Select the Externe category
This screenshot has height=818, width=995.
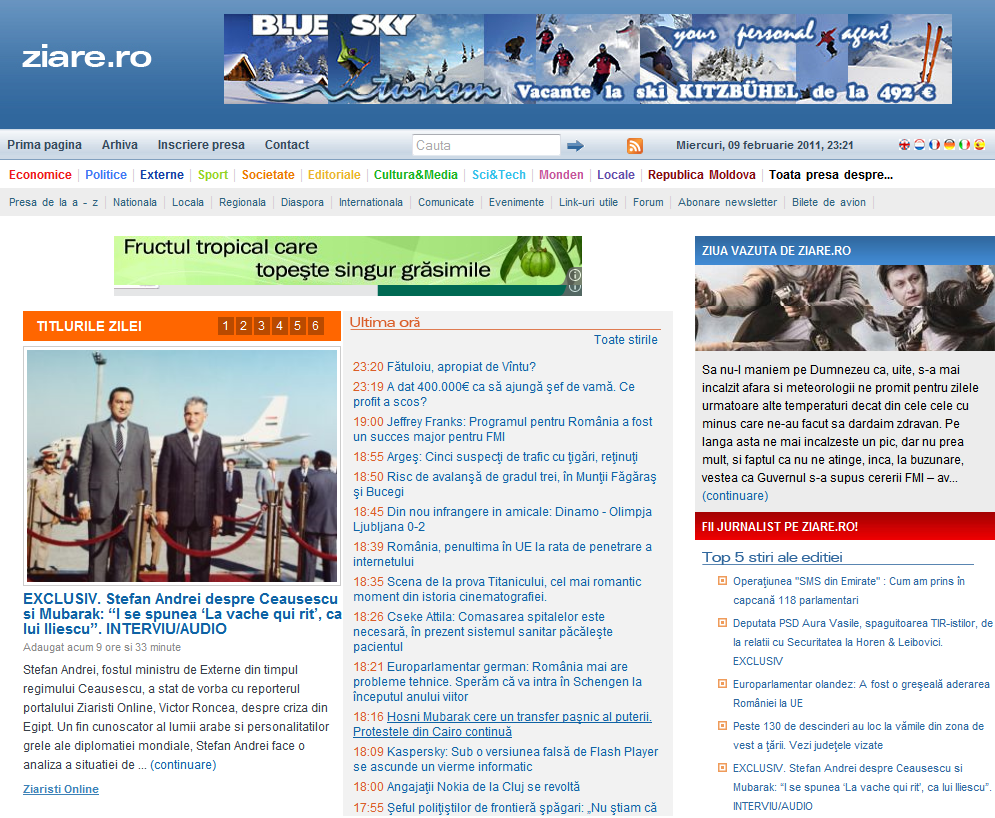pyautogui.click(x=162, y=175)
